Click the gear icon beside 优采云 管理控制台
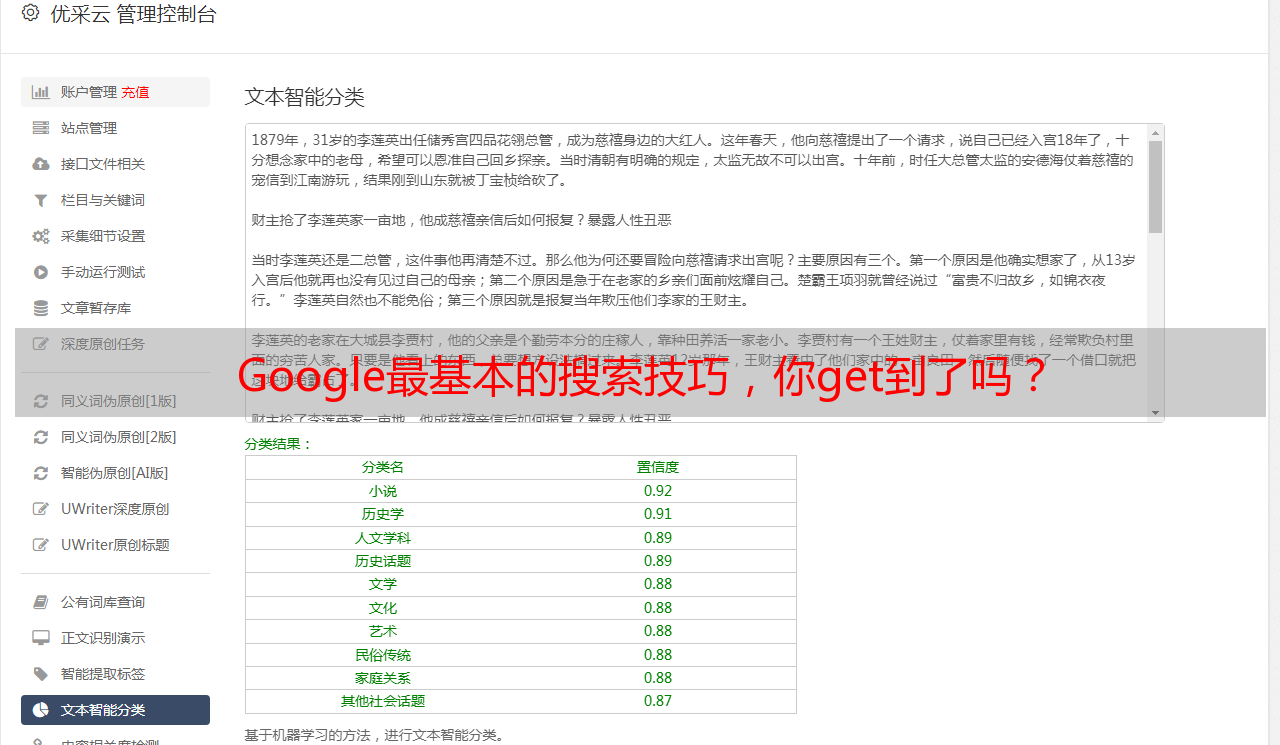This screenshot has width=1280, height=745. [30, 14]
